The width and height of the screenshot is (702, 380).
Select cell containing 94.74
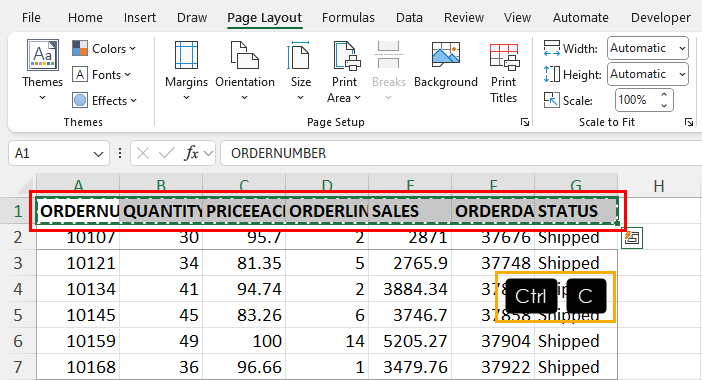[244, 289]
